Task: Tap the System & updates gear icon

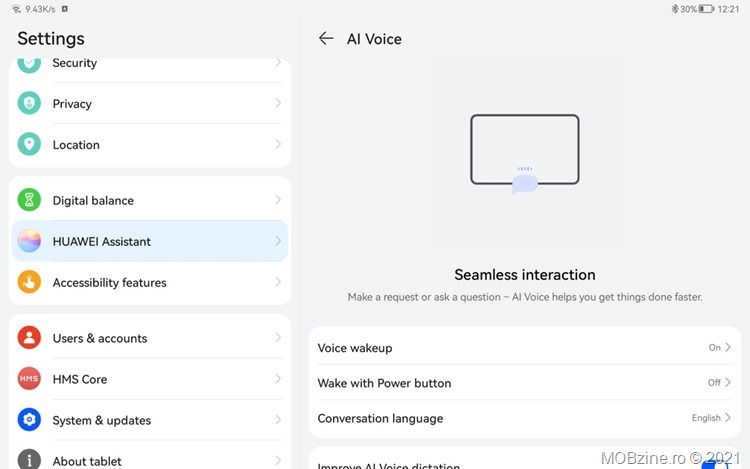Action: [29, 420]
